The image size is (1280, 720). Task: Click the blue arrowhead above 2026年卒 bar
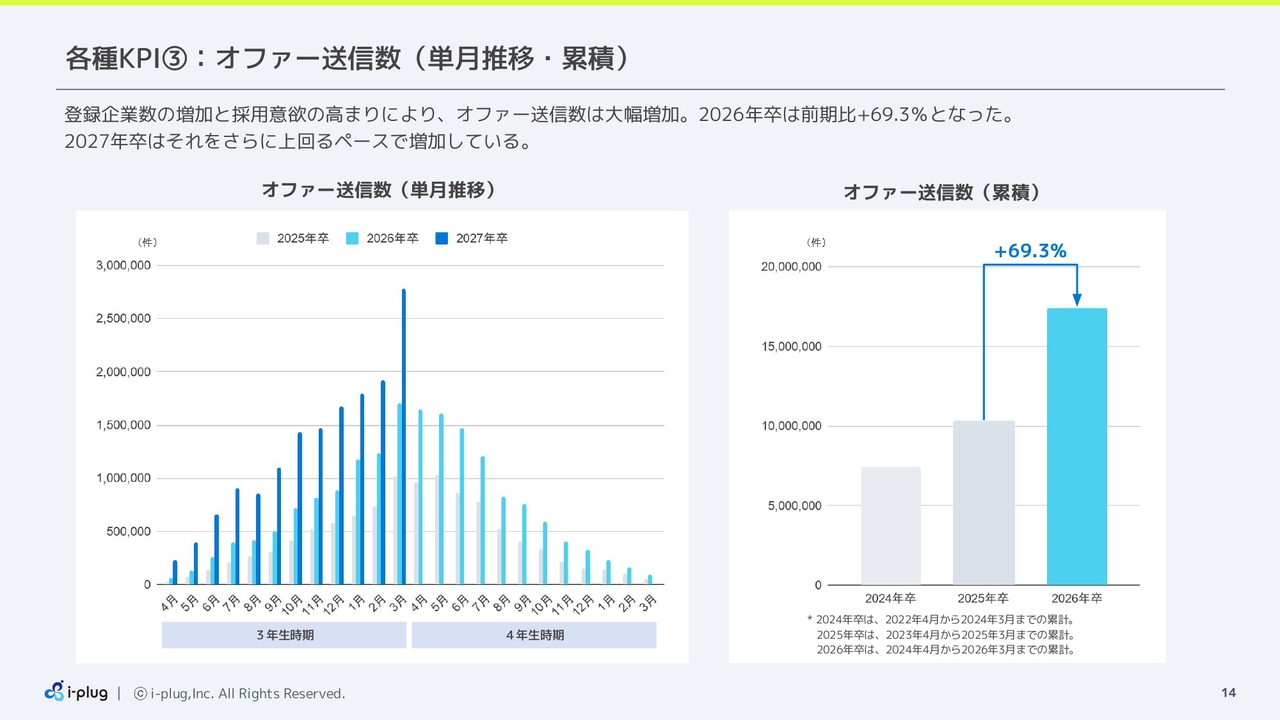pos(1077,300)
